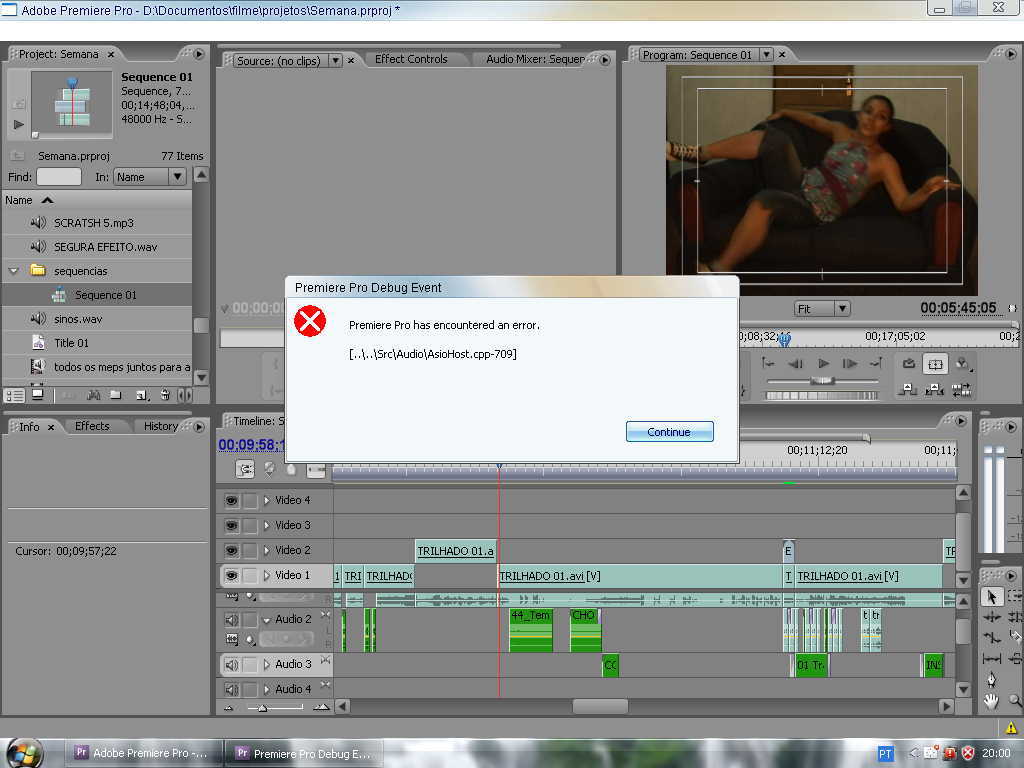Switch Project panel to Icon view
Viewport: 1024px width, 768px height.
click(38, 394)
